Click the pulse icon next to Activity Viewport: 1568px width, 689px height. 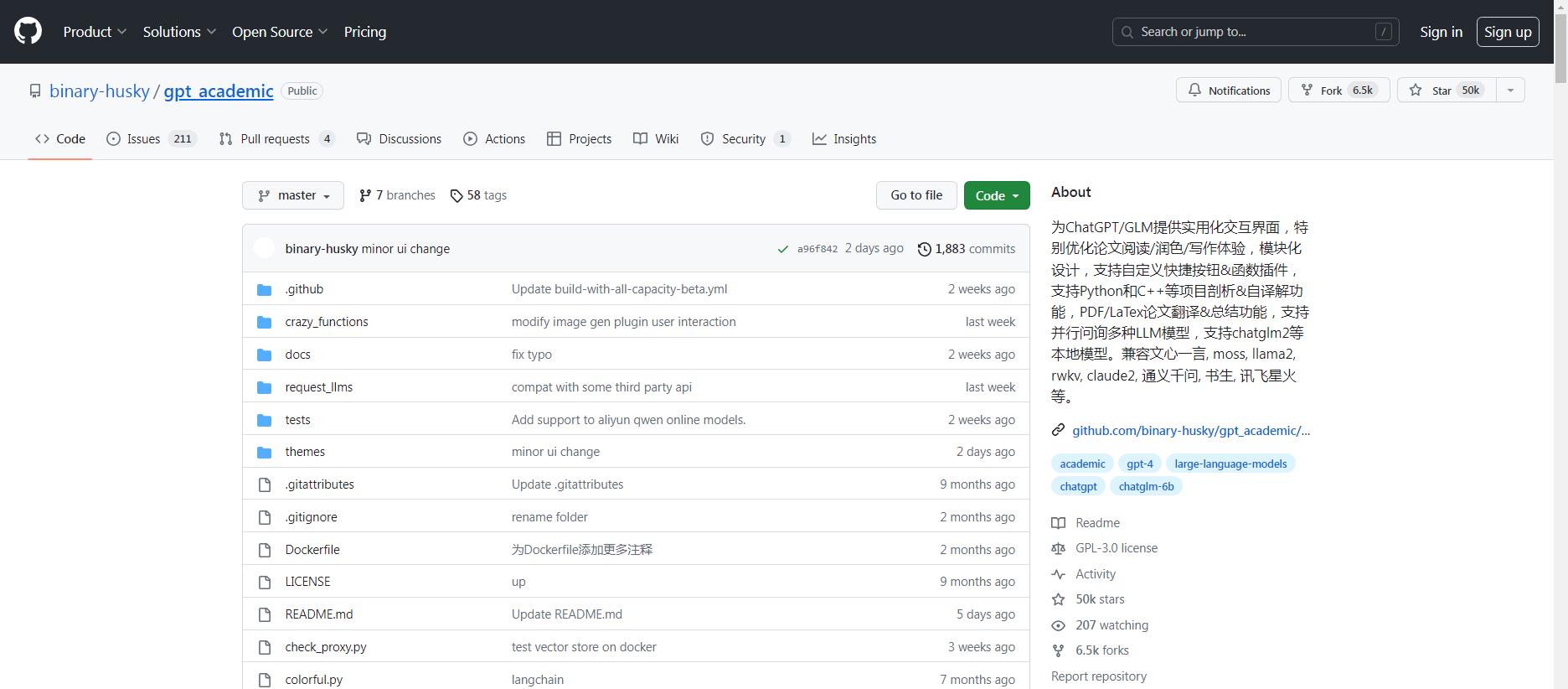1059,574
